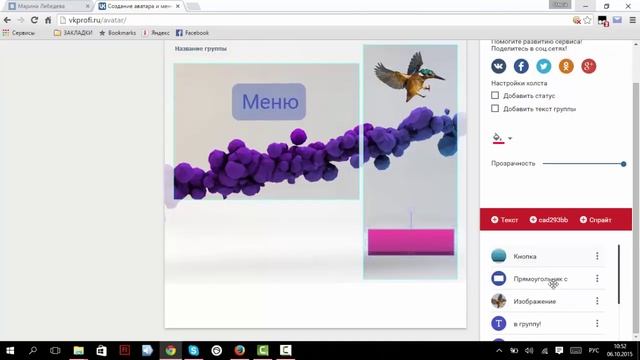The height and width of the screenshot is (360, 640).
Task: Open the Facebook bookmark
Action: click(192, 33)
